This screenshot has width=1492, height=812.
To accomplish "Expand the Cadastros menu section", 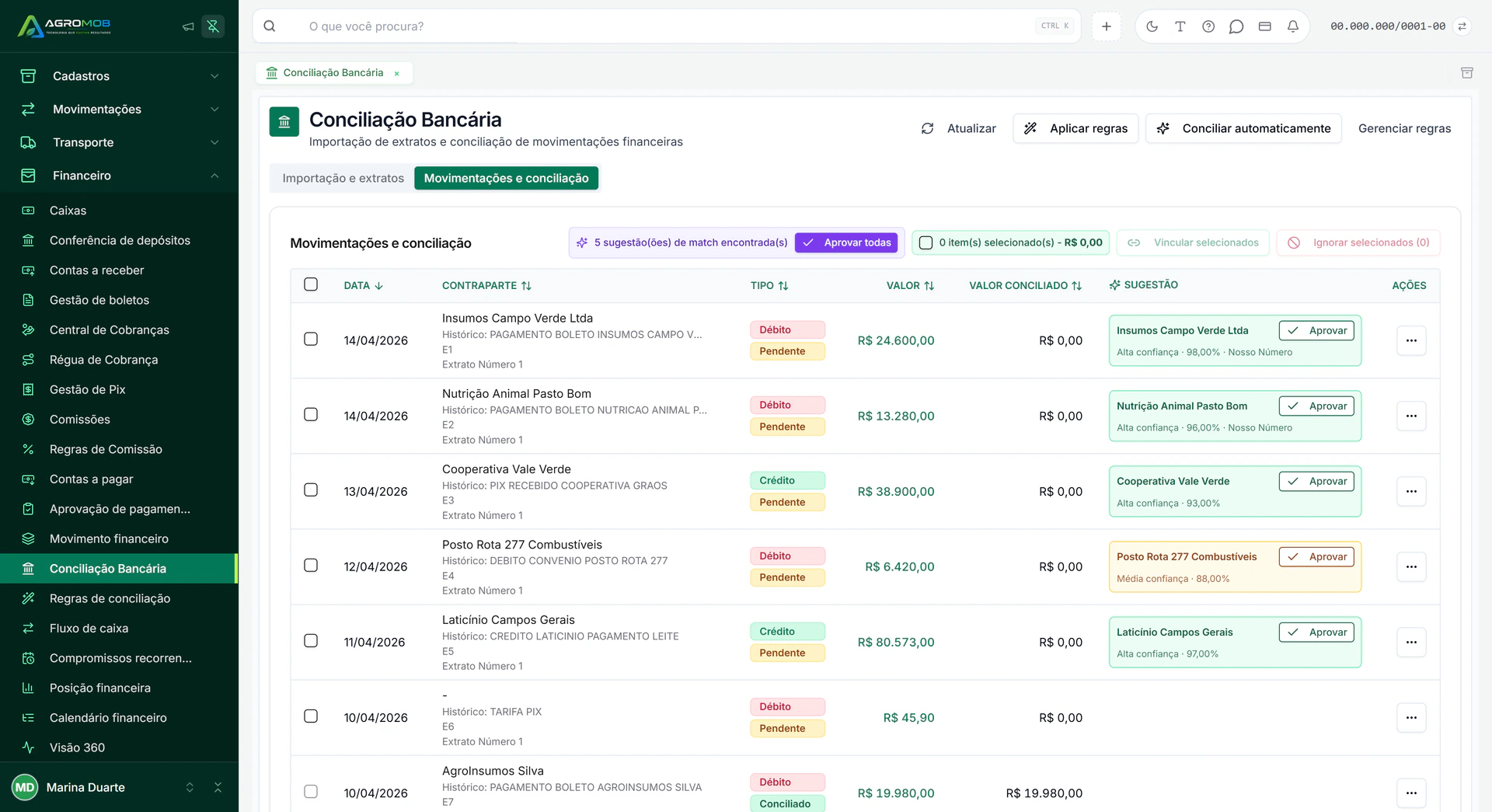I will [119, 76].
